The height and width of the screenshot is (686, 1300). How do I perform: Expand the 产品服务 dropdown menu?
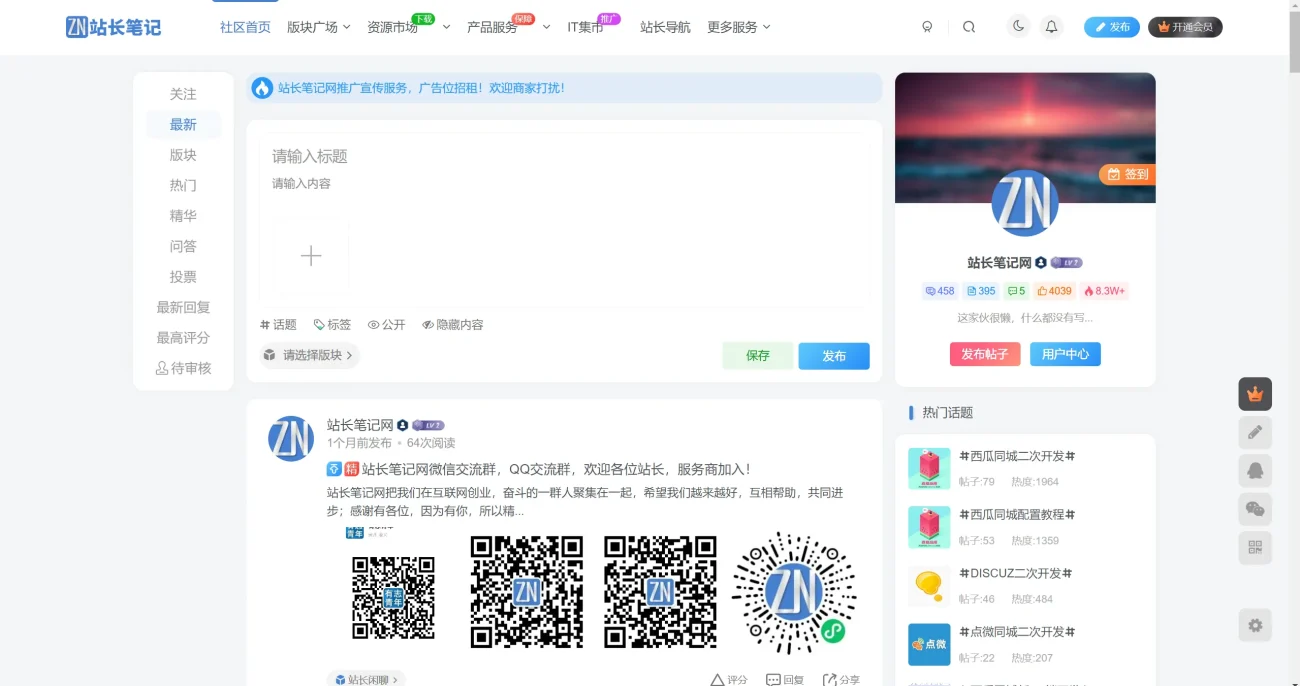pos(508,27)
